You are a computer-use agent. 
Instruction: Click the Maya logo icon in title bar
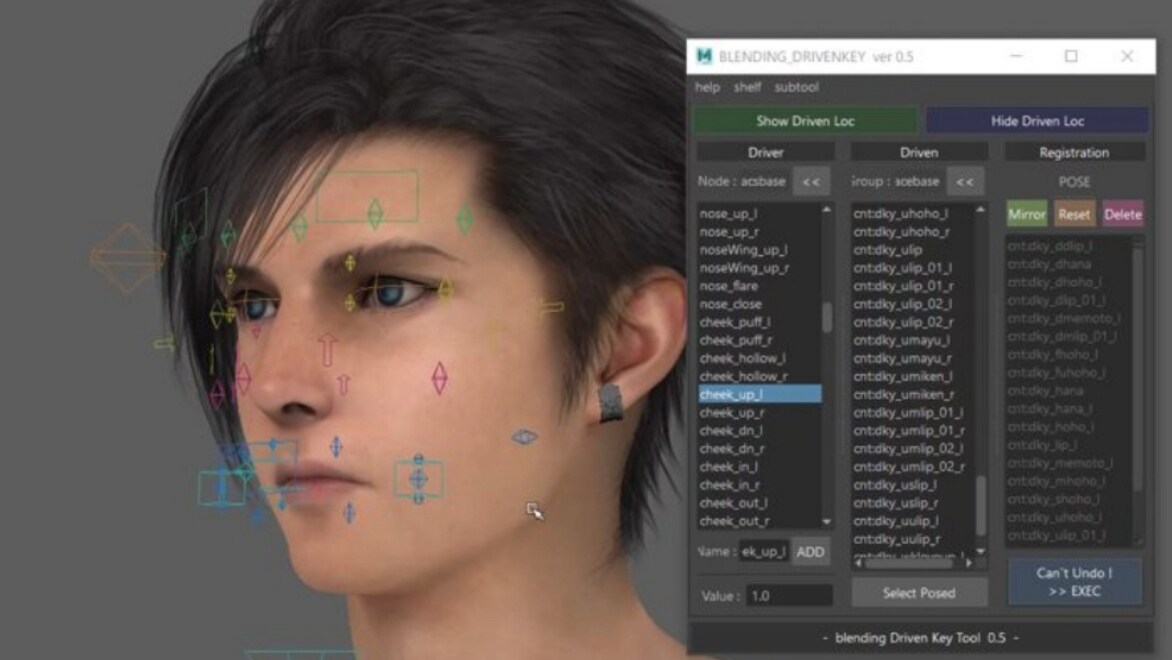click(x=705, y=56)
